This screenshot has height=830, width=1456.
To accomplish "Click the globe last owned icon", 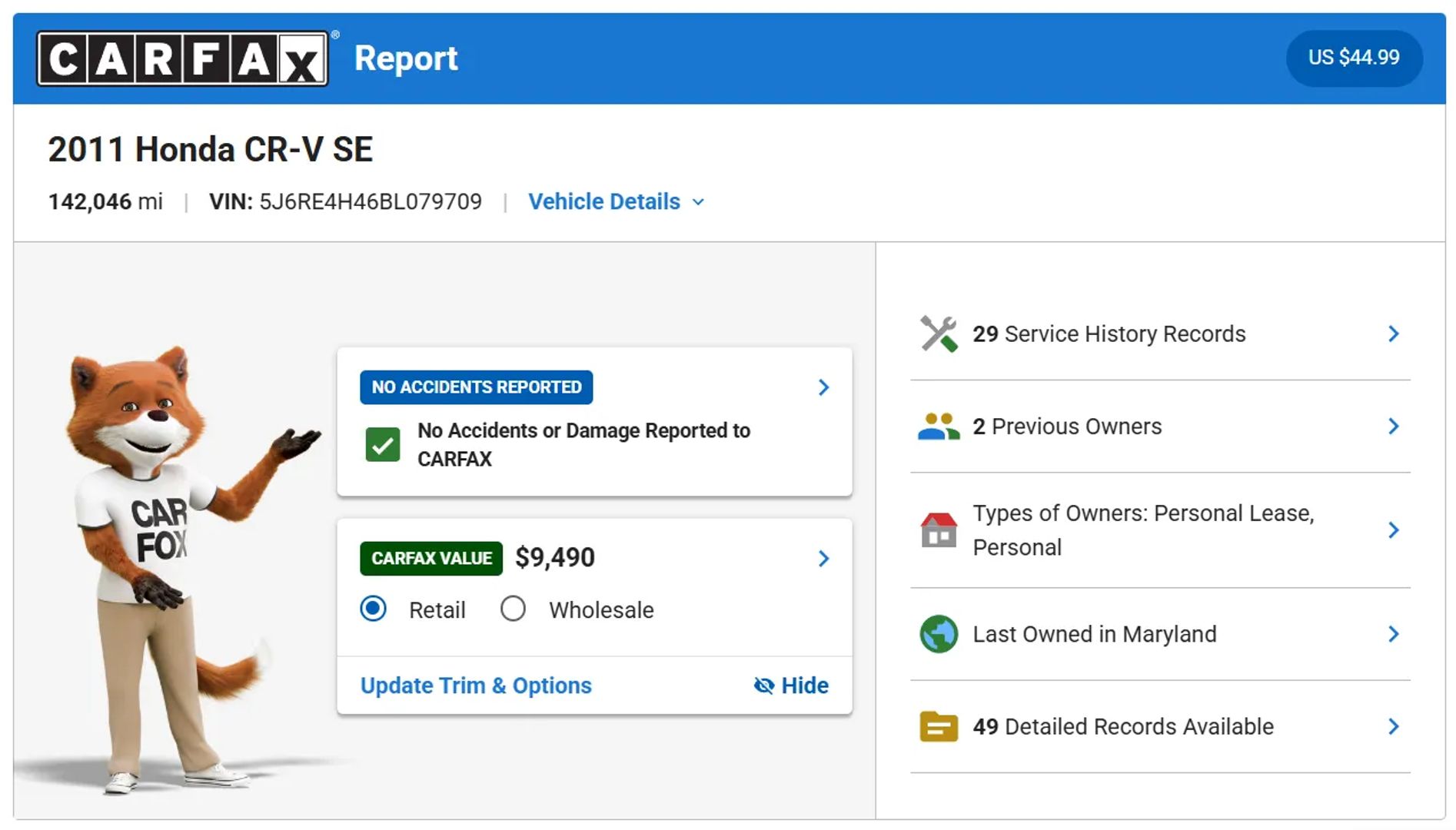I will click(x=939, y=634).
